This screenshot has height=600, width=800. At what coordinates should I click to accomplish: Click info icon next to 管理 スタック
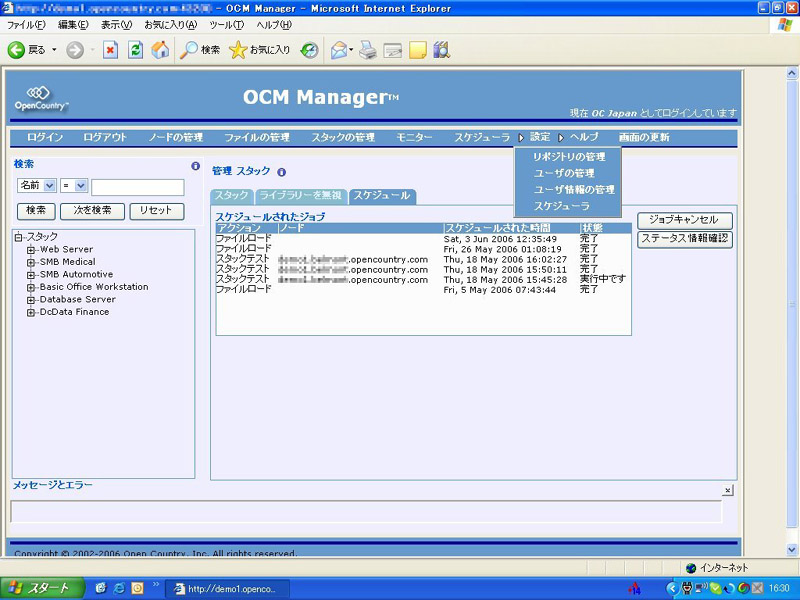pos(281,172)
